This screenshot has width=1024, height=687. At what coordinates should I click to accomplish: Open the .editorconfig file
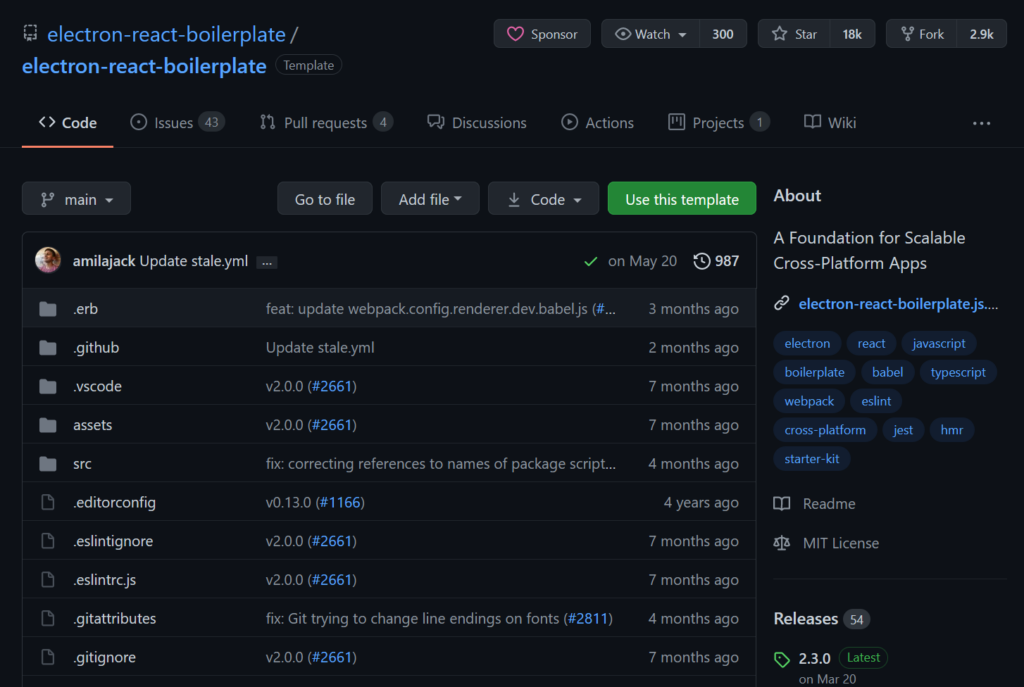click(114, 502)
